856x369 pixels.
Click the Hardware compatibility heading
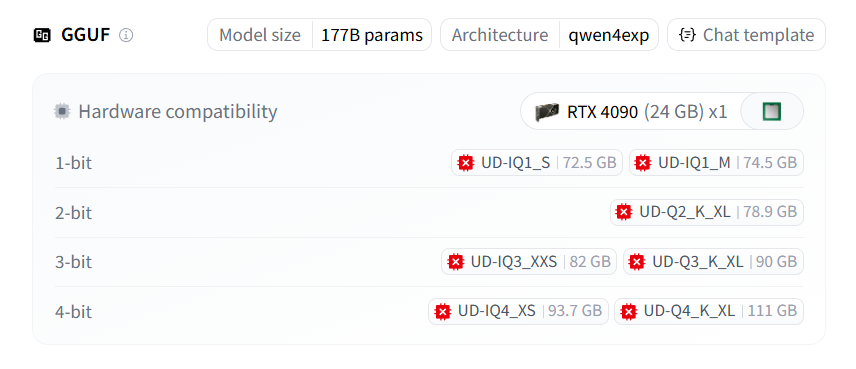click(178, 111)
